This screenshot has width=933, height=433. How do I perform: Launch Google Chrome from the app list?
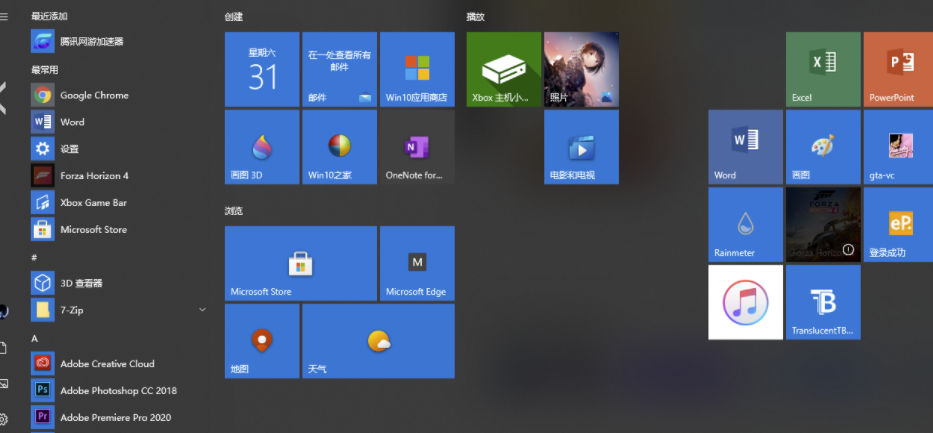119,95
